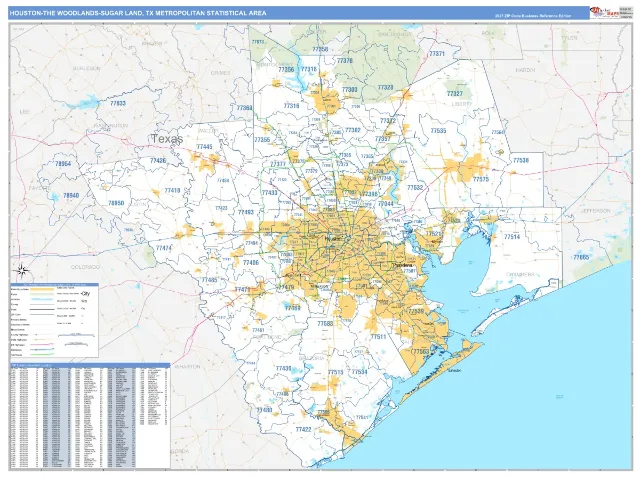
Task: Click ZIP code label 77474
Action: pyautogui.click(x=164, y=248)
